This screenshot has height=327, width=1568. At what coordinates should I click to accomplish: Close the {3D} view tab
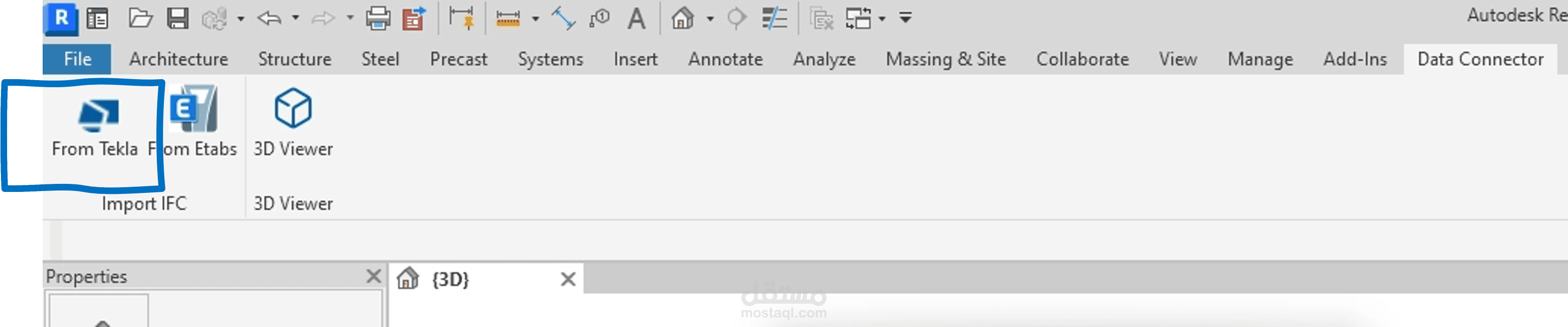point(568,279)
